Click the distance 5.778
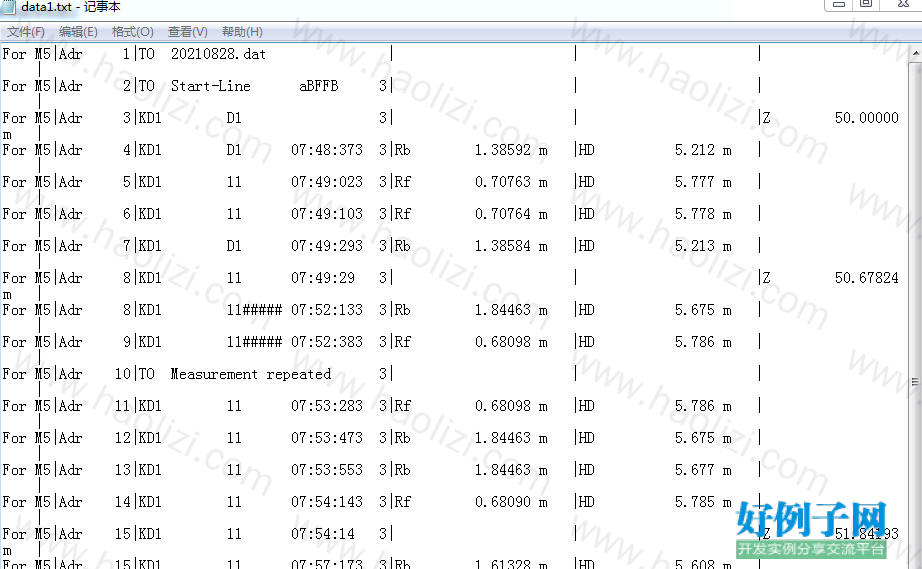This screenshot has height=569, width=922. point(695,214)
